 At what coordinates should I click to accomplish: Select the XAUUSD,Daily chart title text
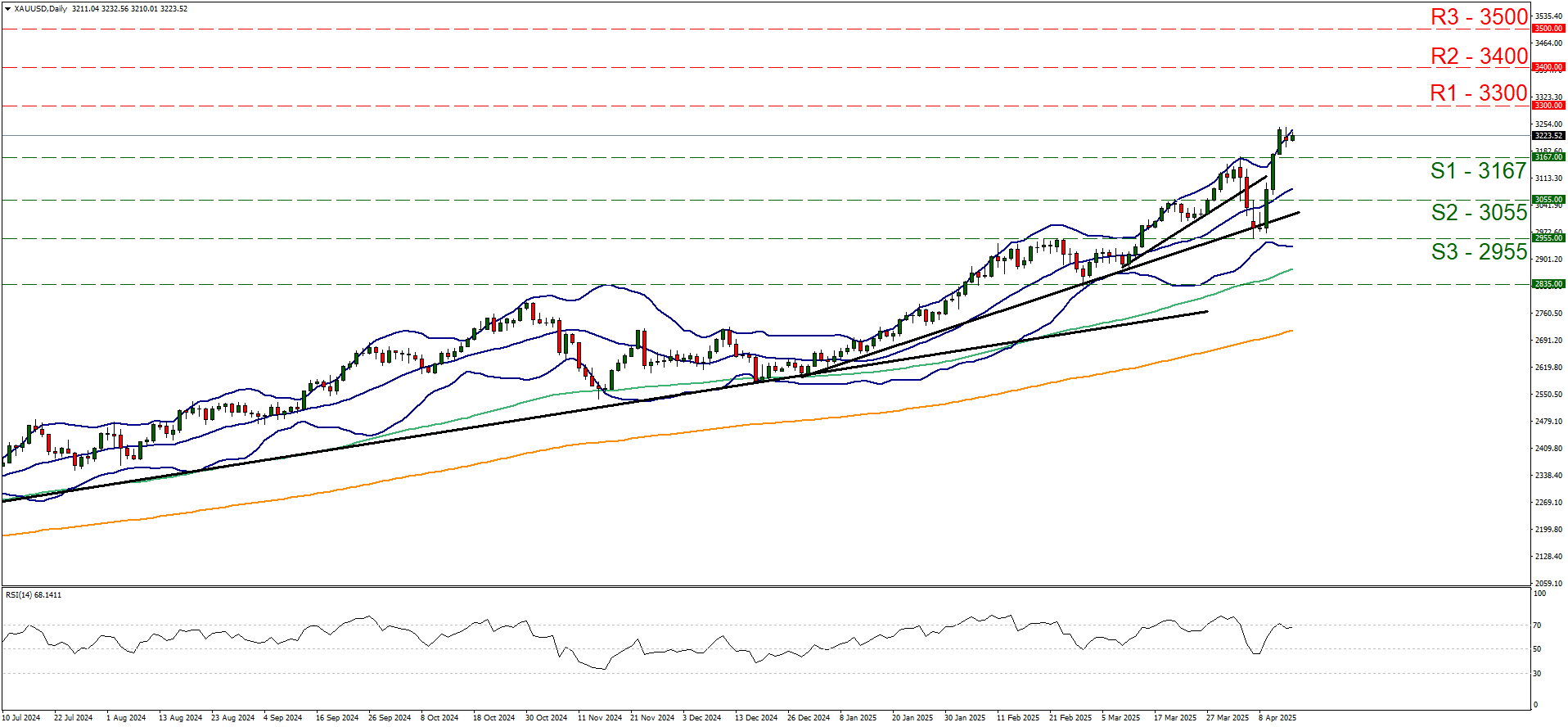pyautogui.click(x=41, y=8)
